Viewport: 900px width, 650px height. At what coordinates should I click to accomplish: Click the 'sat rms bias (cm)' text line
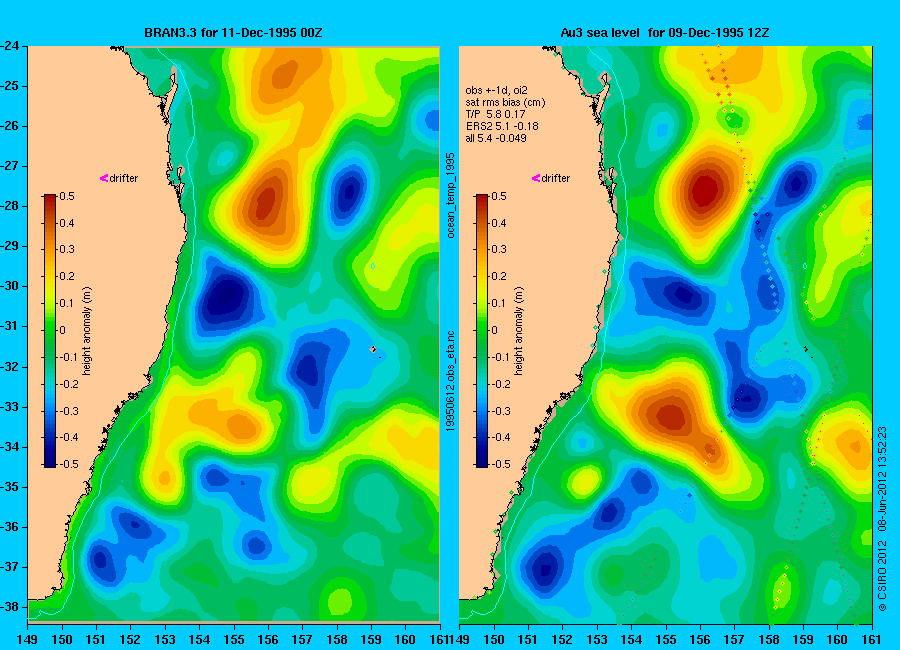pyautogui.click(x=505, y=102)
